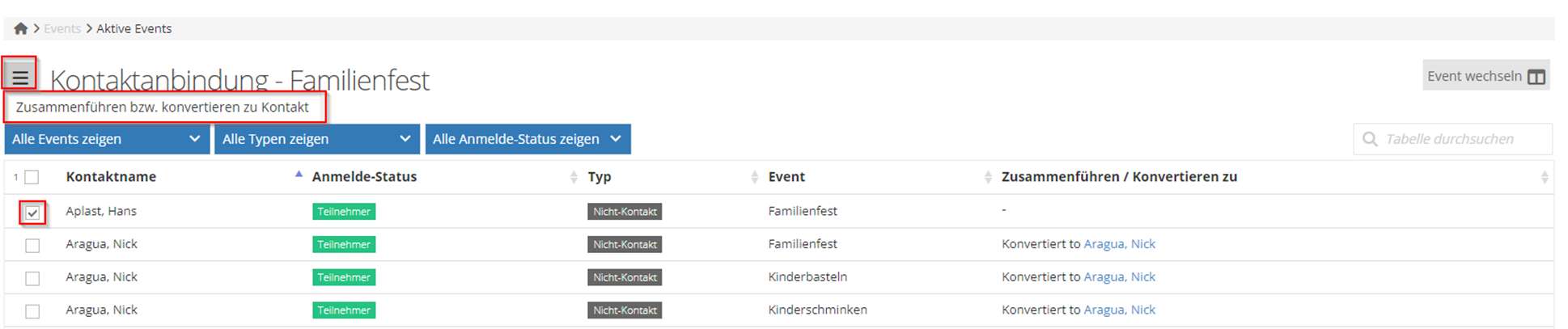Sort the Anmelde-Status column
The height and width of the screenshot is (329, 1568).
(574, 177)
